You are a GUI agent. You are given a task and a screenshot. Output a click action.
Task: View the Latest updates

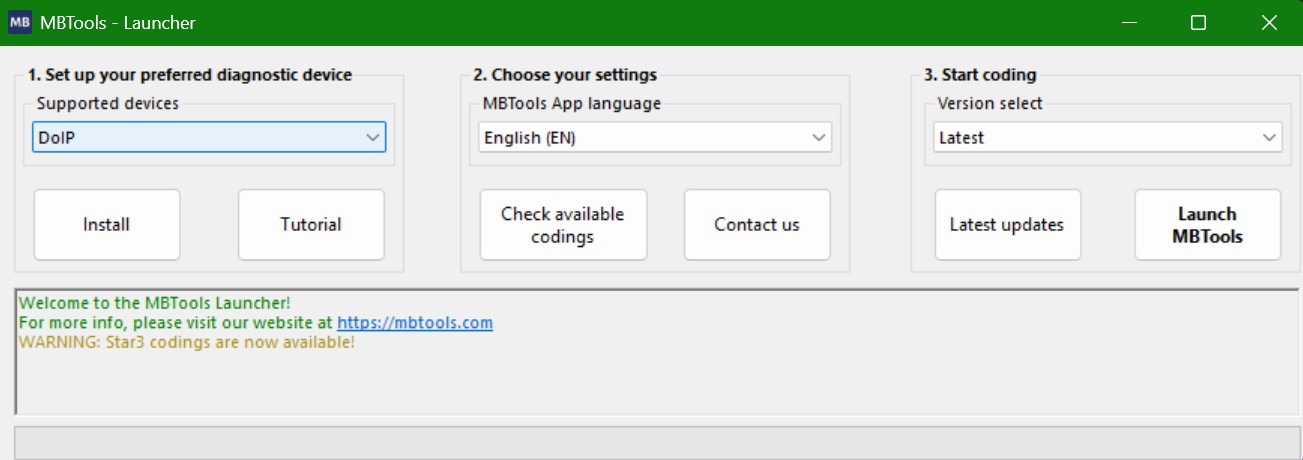tap(1007, 225)
